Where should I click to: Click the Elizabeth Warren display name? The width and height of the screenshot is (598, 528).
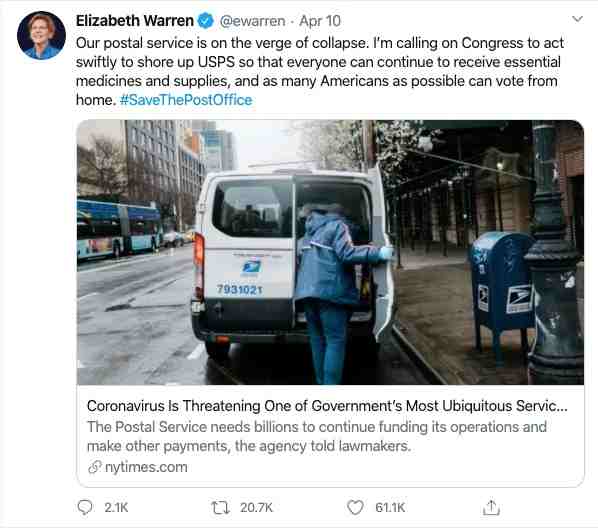135,21
